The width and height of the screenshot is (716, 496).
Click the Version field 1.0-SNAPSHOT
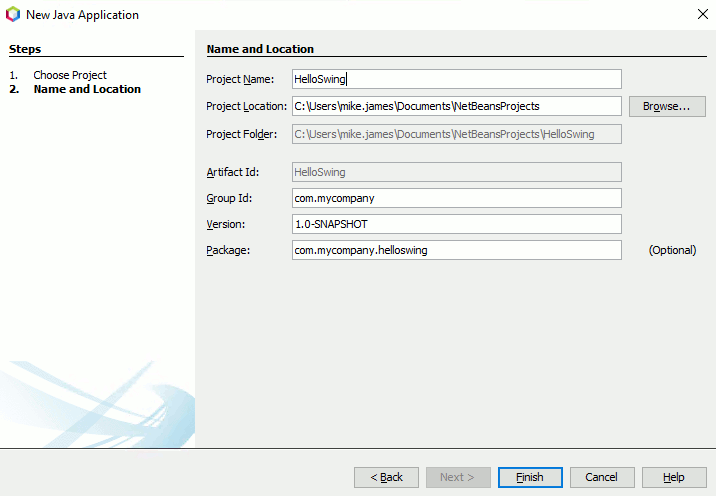[457, 224]
